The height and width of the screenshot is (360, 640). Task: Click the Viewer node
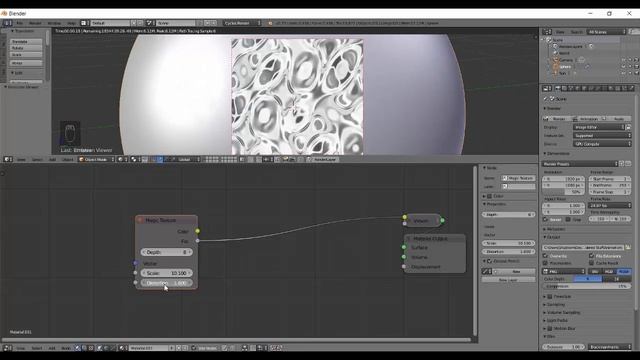click(423, 221)
